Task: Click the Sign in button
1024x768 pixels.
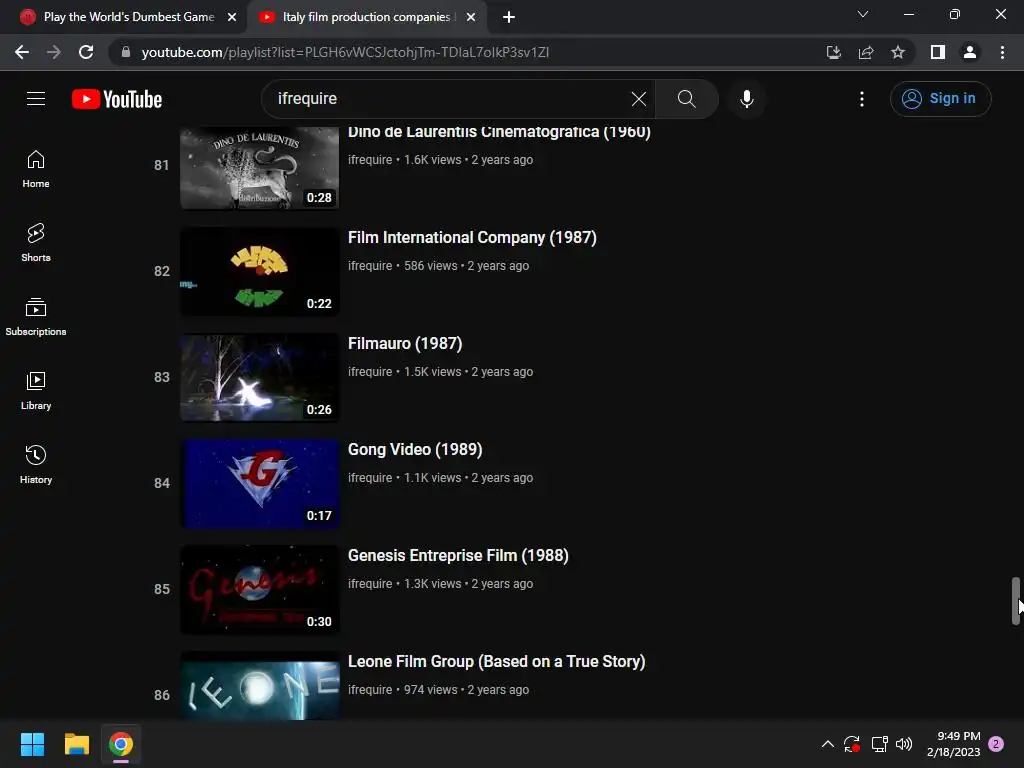Action: (940, 99)
